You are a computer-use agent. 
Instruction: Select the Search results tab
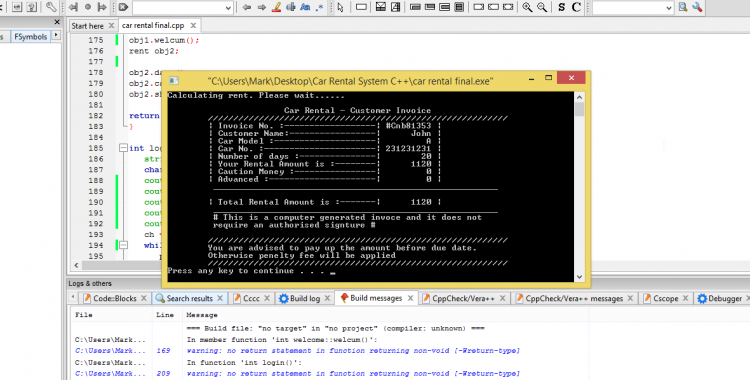pos(189,298)
